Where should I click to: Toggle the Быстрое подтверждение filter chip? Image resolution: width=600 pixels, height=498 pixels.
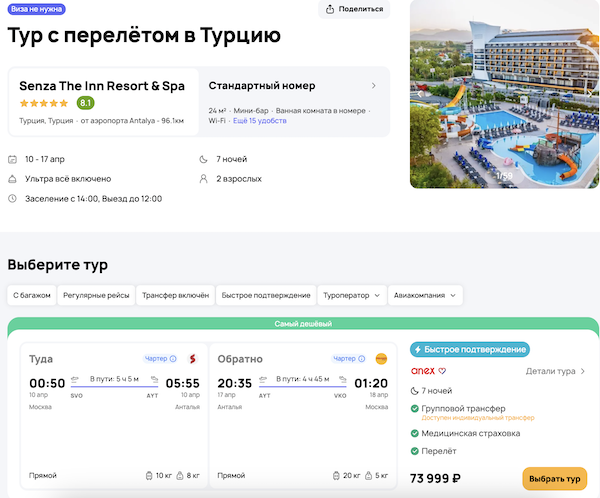coord(266,295)
